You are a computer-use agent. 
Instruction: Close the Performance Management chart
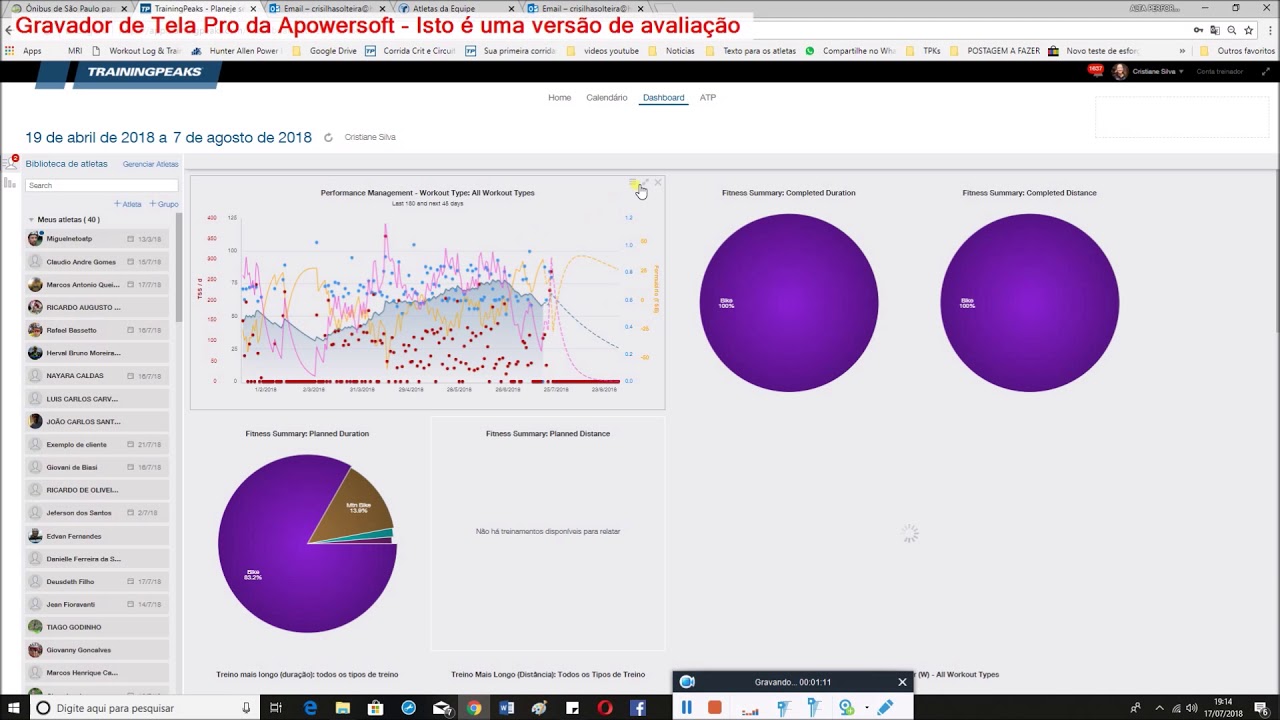[x=658, y=183]
